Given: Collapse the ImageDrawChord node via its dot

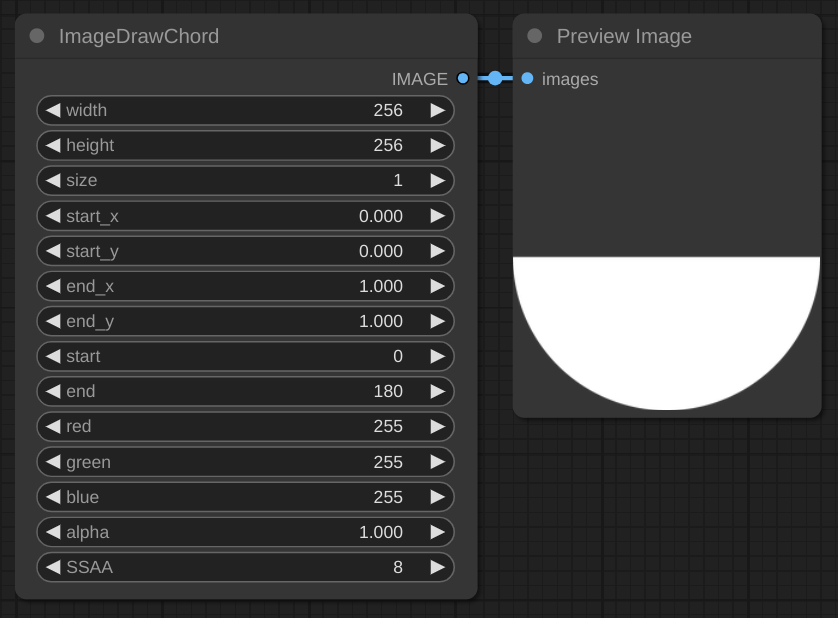Looking at the screenshot, I should pos(37,36).
